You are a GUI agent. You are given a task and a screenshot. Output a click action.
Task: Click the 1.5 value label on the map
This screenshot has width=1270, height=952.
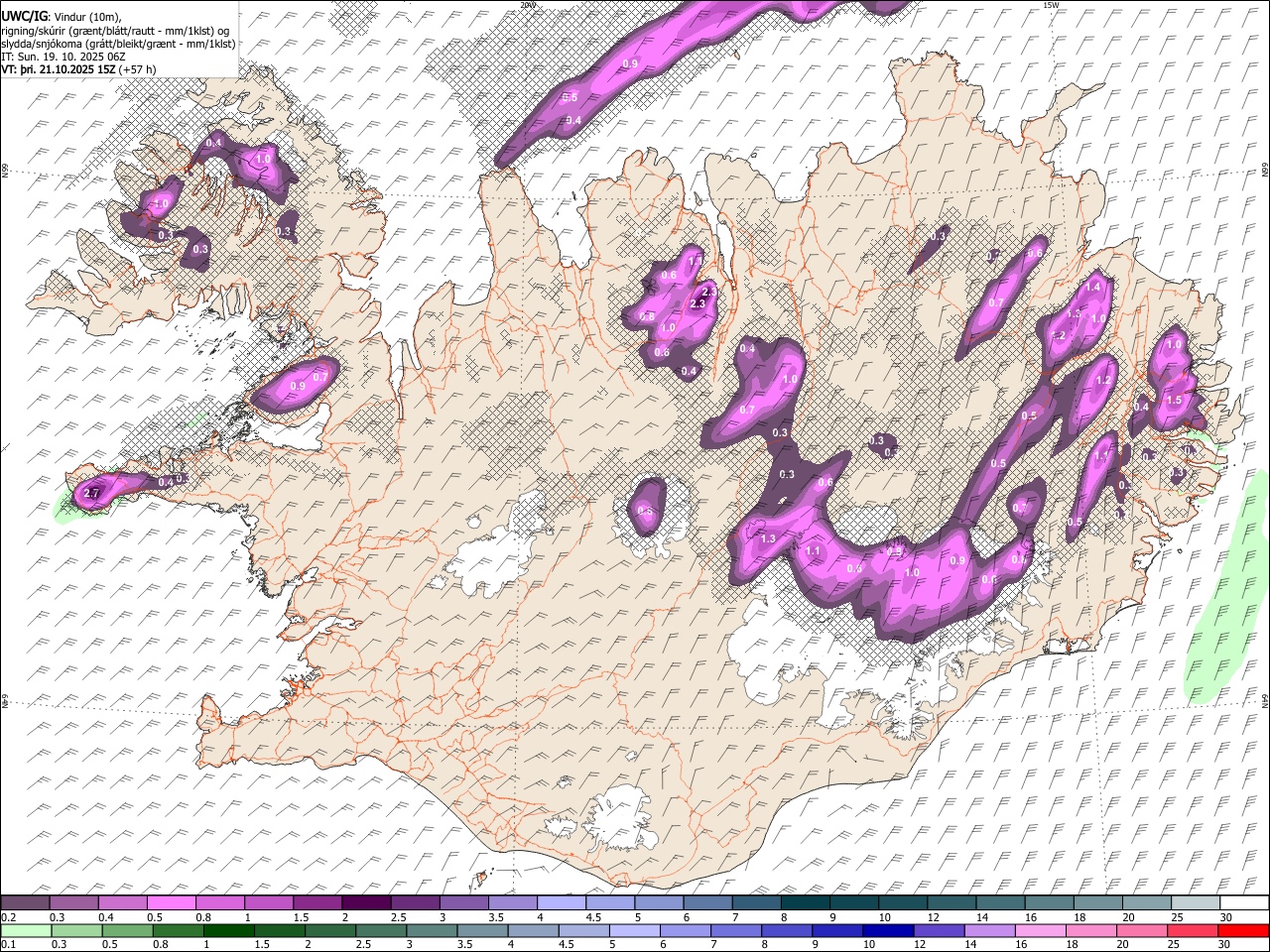(1175, 401)
